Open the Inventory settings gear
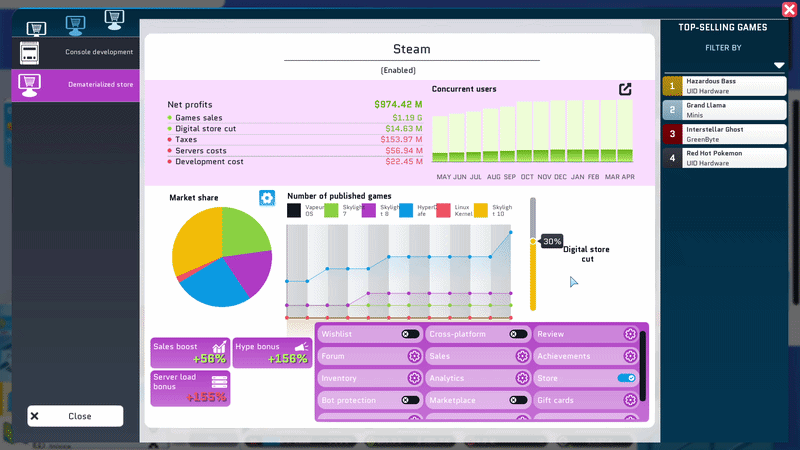Viewport: 800px width, 450px height. (x=414, y=378)
